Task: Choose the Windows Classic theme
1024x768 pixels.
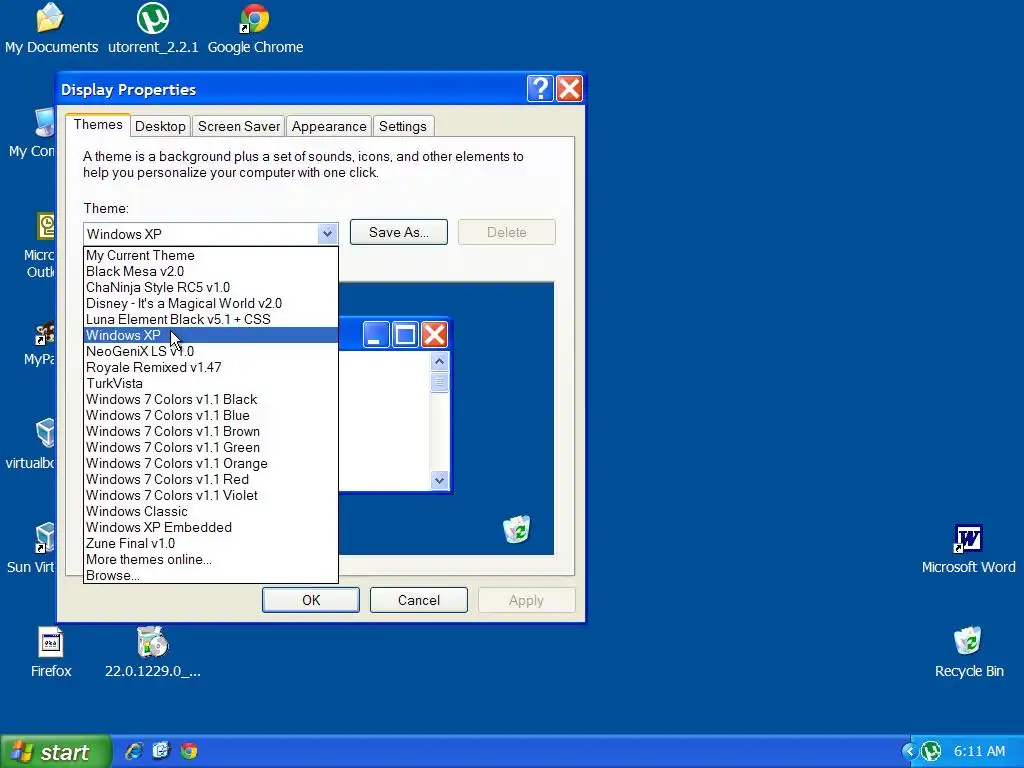Action: (210, 511)
